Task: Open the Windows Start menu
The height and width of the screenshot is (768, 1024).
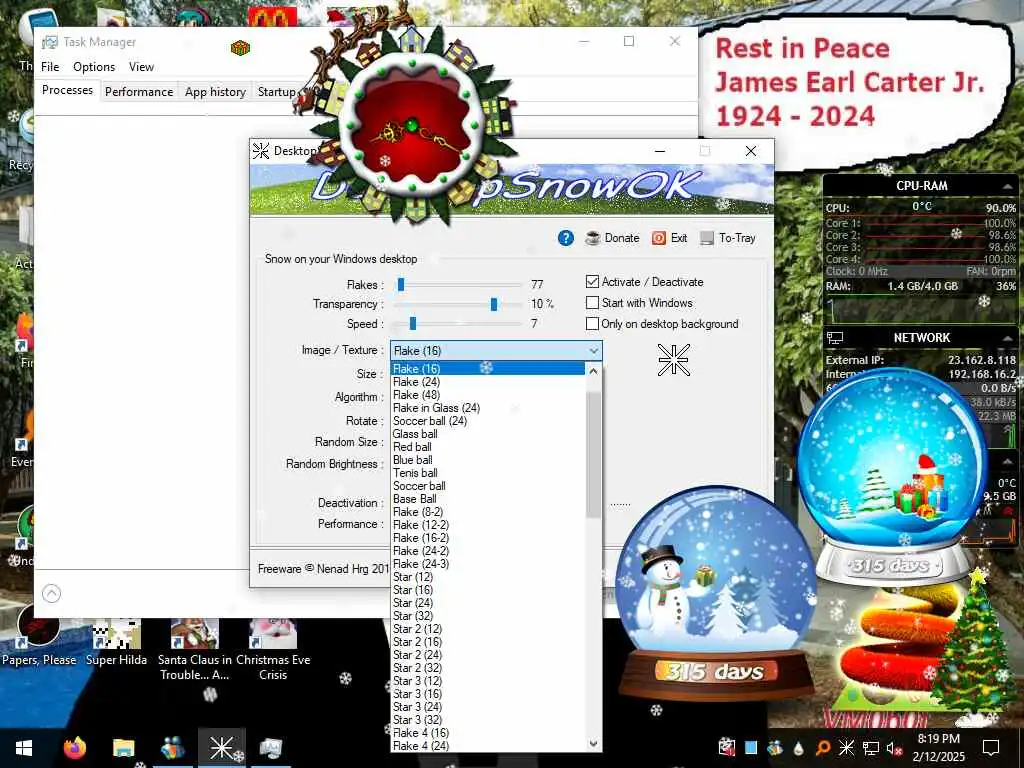Action: [x=24, y=748]
